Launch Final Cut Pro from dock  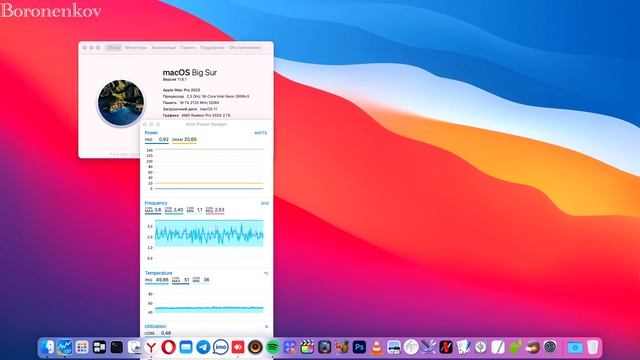point(307,347)
